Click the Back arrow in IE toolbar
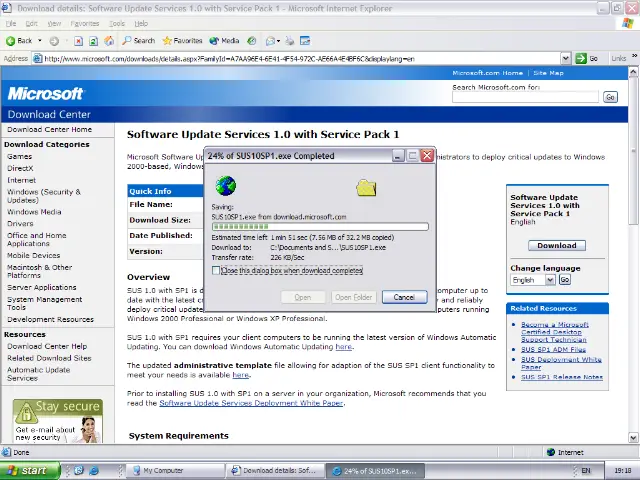Viewport: 640px width, 480px height. pos(18,41)
